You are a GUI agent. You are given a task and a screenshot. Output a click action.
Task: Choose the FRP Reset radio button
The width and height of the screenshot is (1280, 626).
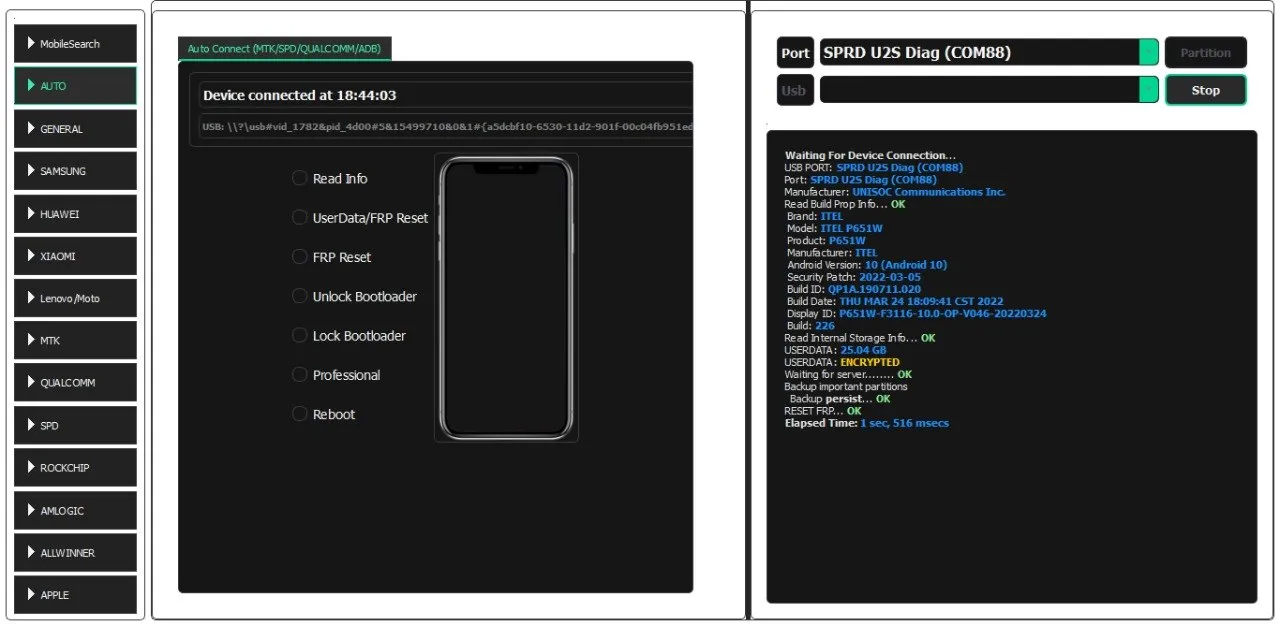pos(300,257)
